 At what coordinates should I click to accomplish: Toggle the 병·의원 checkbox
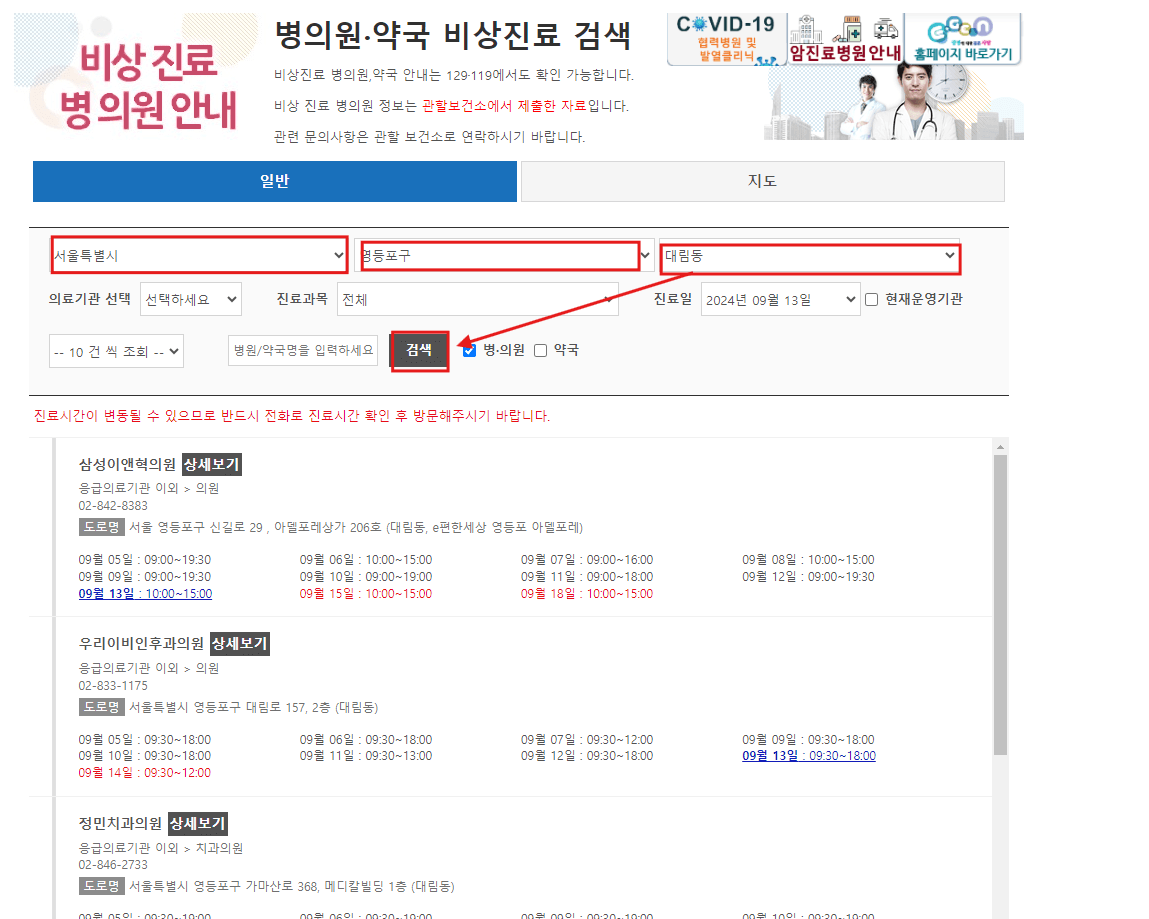point(469,350)
